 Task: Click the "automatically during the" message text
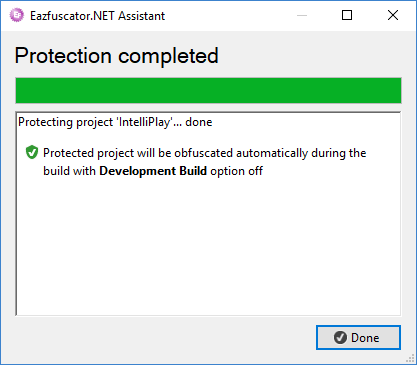(x=301, y=153)
